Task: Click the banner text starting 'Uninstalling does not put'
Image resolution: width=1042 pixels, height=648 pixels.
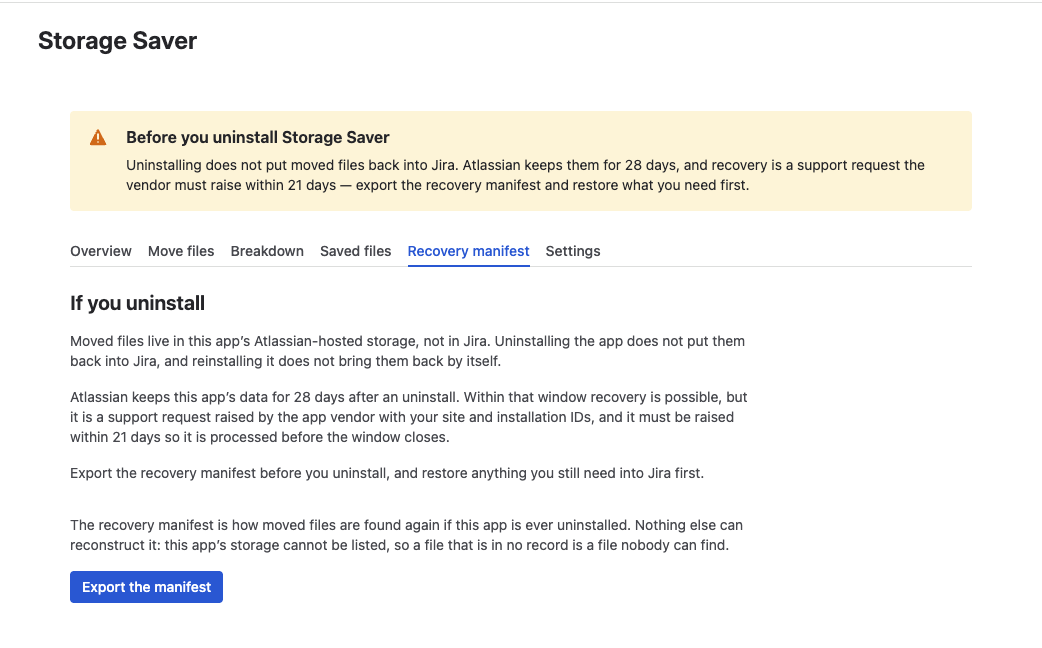Action: pos(526,175)
